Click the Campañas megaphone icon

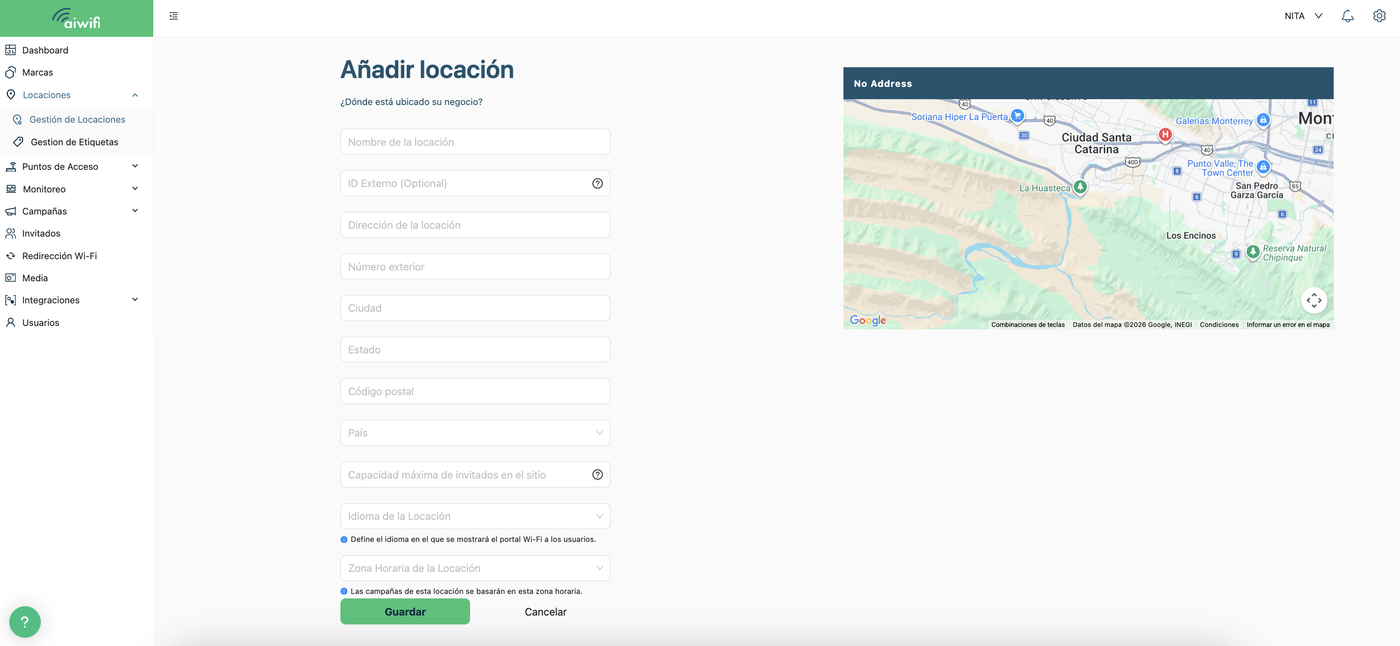point(11,211)
